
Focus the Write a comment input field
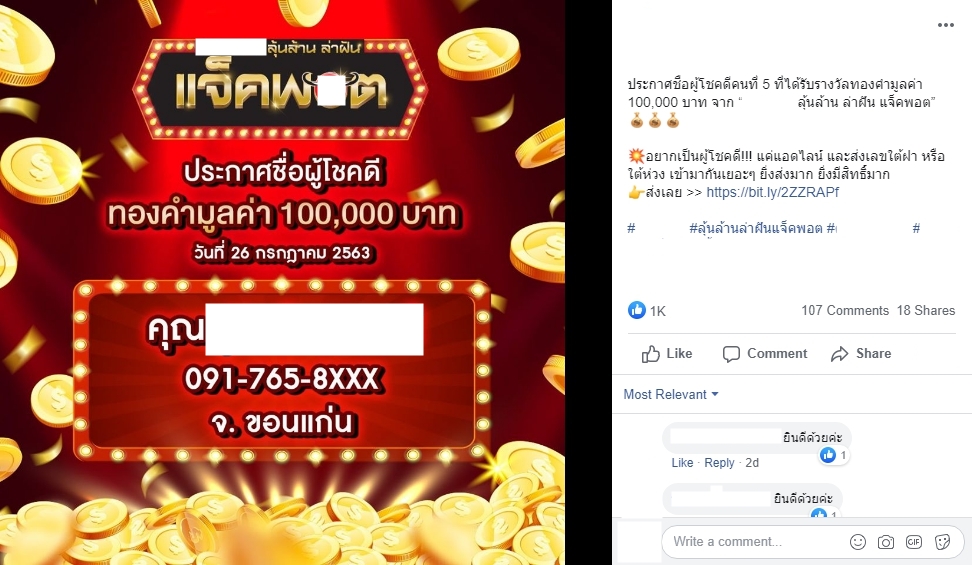tap(754, 541)
